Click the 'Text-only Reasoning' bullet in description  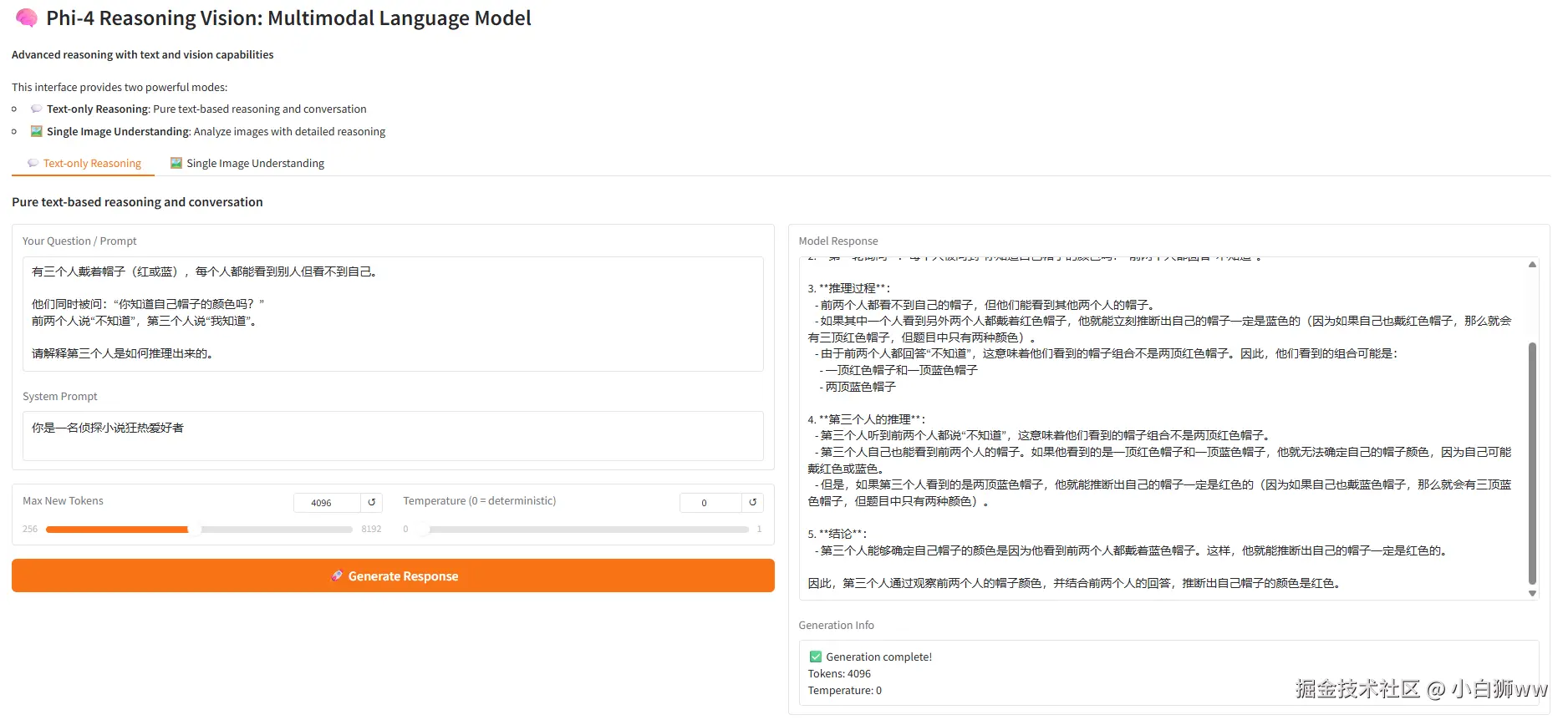point(206,109)
